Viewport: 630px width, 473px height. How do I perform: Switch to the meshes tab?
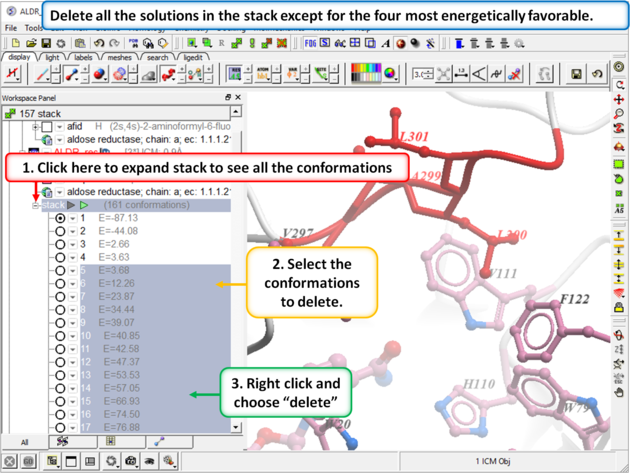119,57
